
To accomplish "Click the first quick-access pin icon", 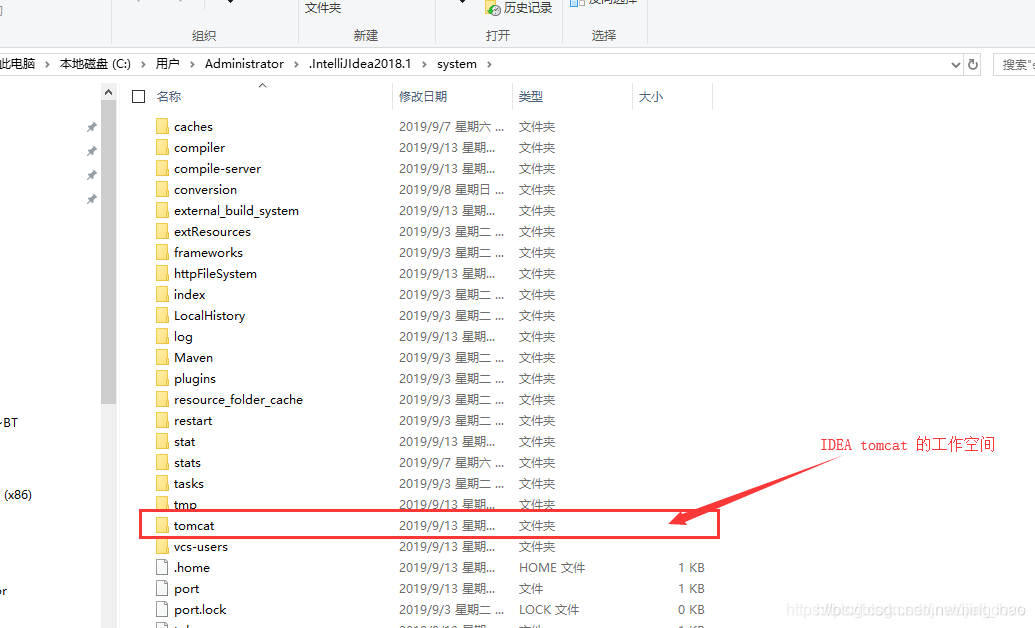I will click(92, 127).
